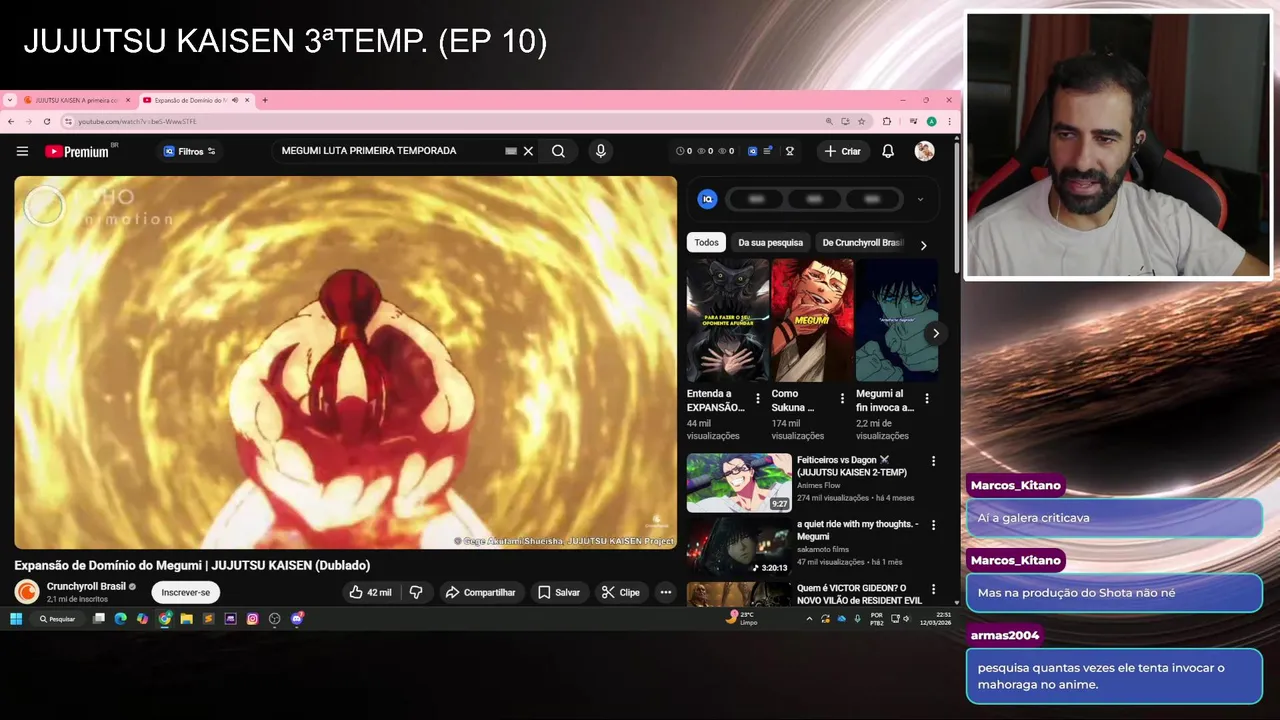Clear the search query with X
The height and width of the screenshot is (720, 1280).
click(528, 151)
